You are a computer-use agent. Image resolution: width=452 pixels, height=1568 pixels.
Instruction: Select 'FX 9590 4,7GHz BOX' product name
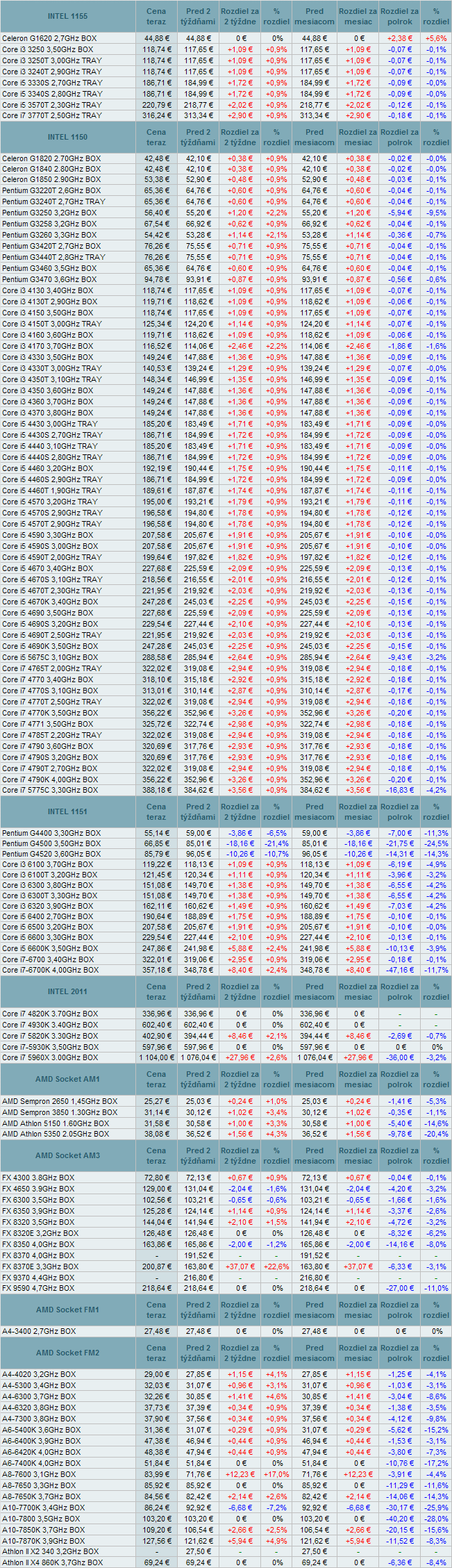(x=38, y=1288)
